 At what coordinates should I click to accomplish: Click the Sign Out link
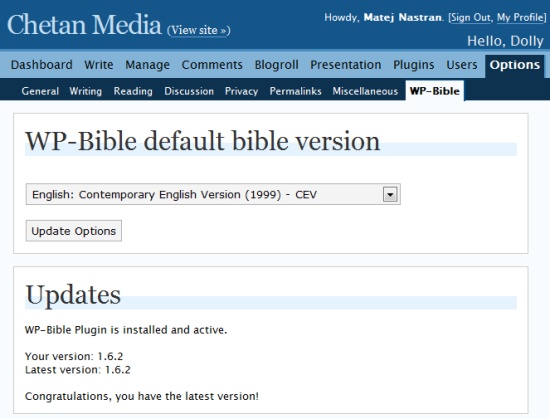pos(471,18)
